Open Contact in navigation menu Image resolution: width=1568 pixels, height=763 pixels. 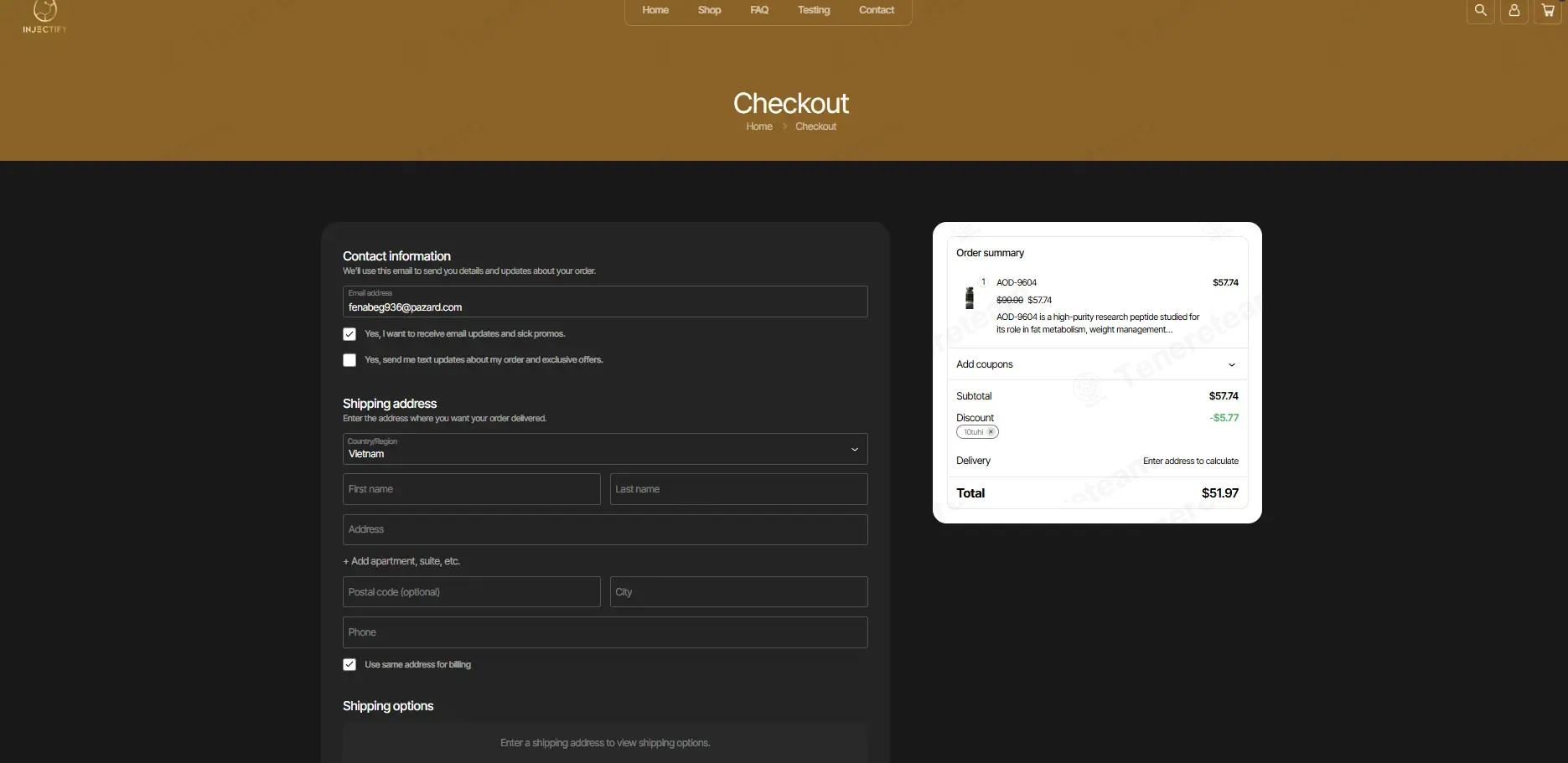[877, 10]
